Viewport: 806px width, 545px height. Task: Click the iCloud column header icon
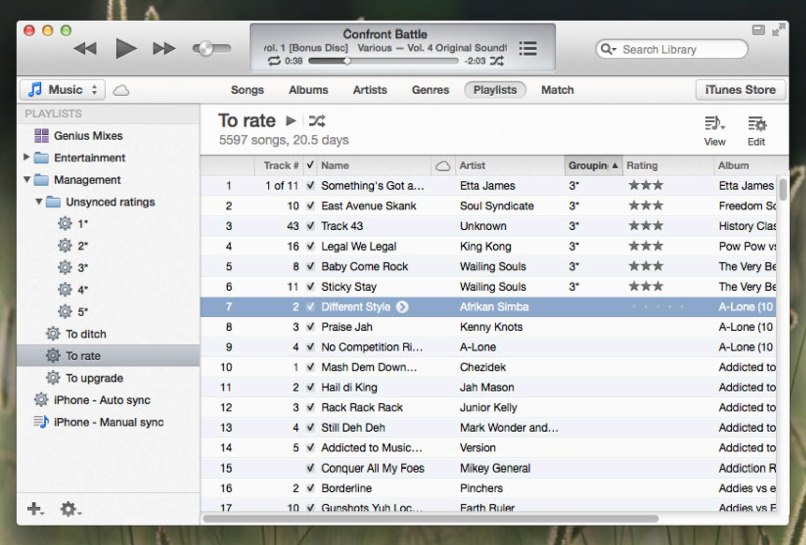[x=443, y=166]
